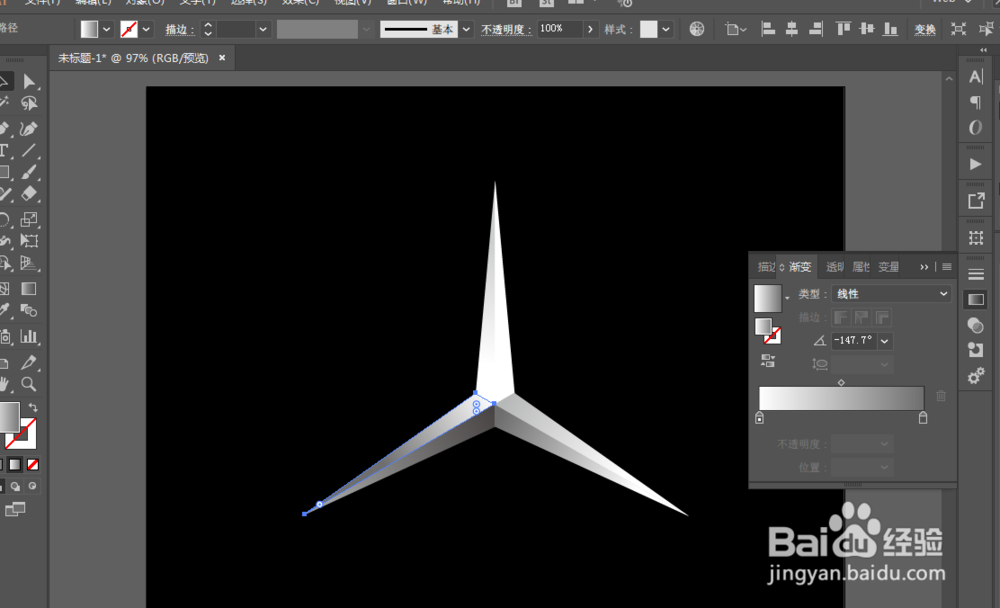Image resolution: width=1000 pixels, height=608 pixels.
Task: Open Paragraph panel from right dock
Action: (976, 102)
